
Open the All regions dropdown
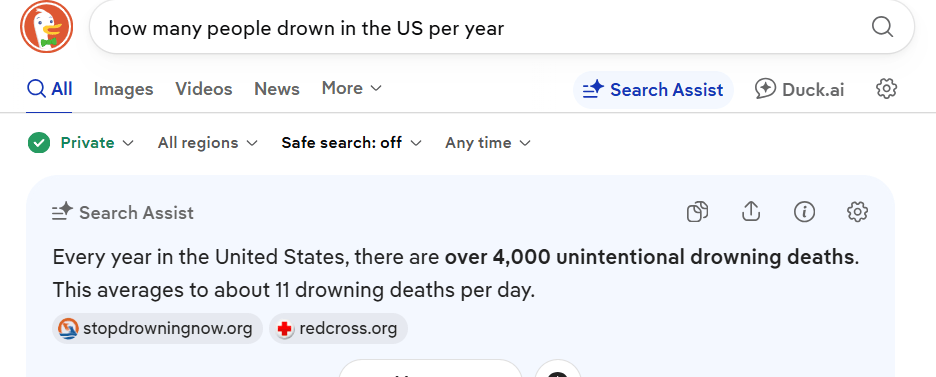coord(208,143)
